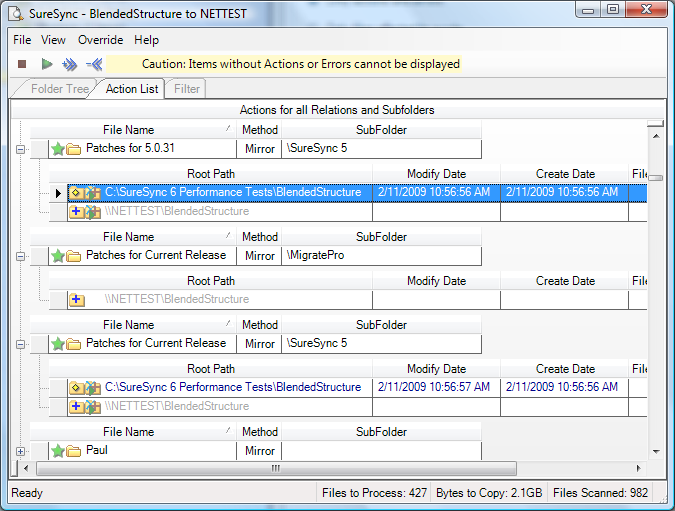Screen dimensions: 675x511
Task: Click the add icon on the MigratePro NETTEST row
Action: coord(77,299)
